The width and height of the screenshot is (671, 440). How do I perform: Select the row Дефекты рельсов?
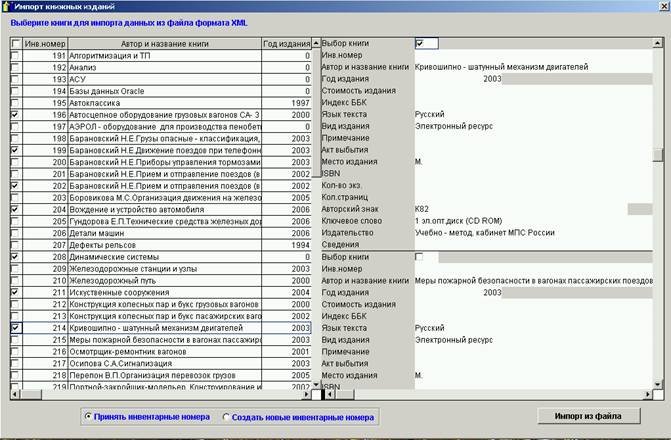click(x=161, y=245)
